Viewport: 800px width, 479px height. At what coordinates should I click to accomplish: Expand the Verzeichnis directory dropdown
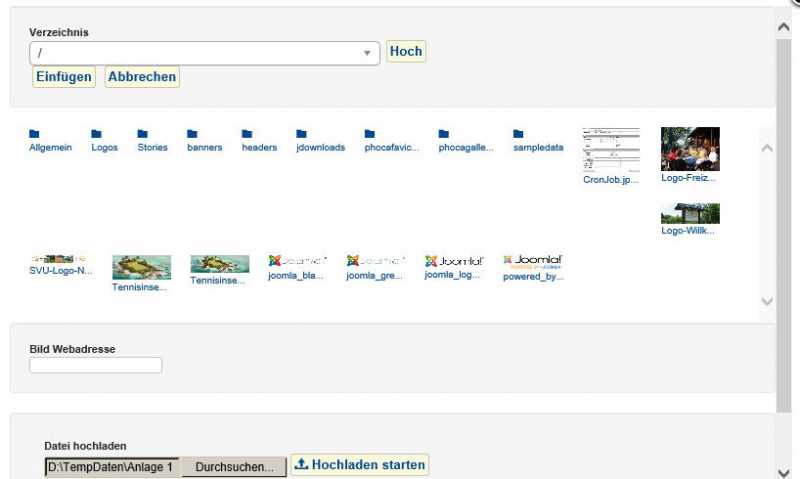[x=366, y=53]
